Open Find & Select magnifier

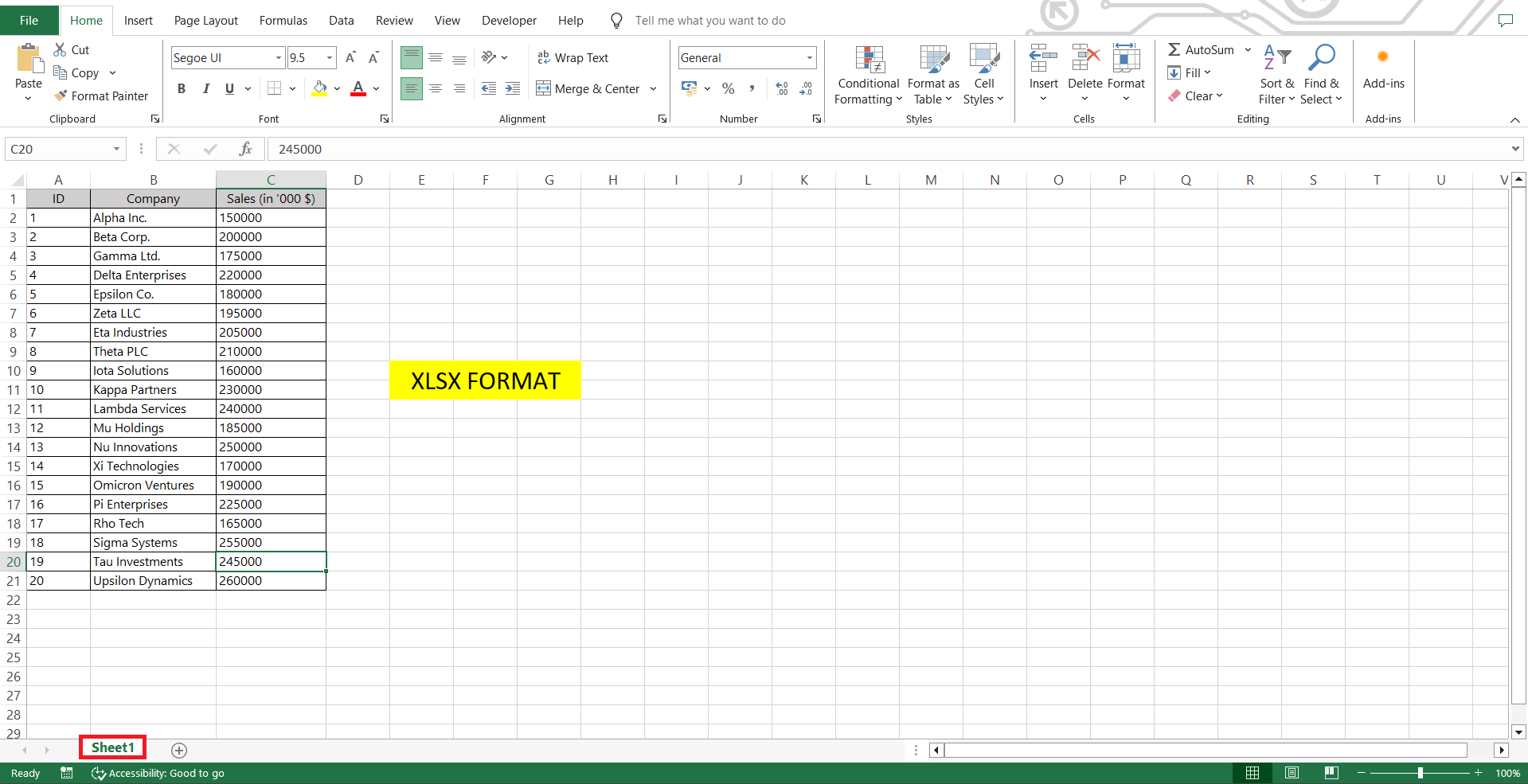point(1321,75)
